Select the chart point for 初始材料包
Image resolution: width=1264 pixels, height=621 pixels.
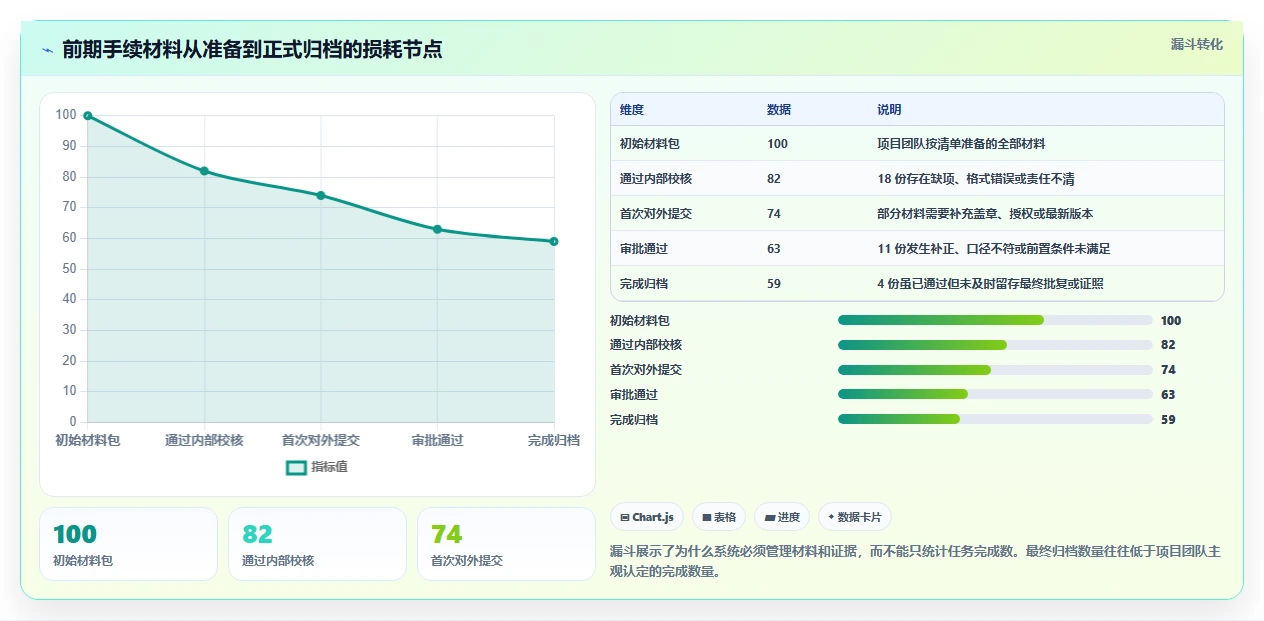[88, 116]
